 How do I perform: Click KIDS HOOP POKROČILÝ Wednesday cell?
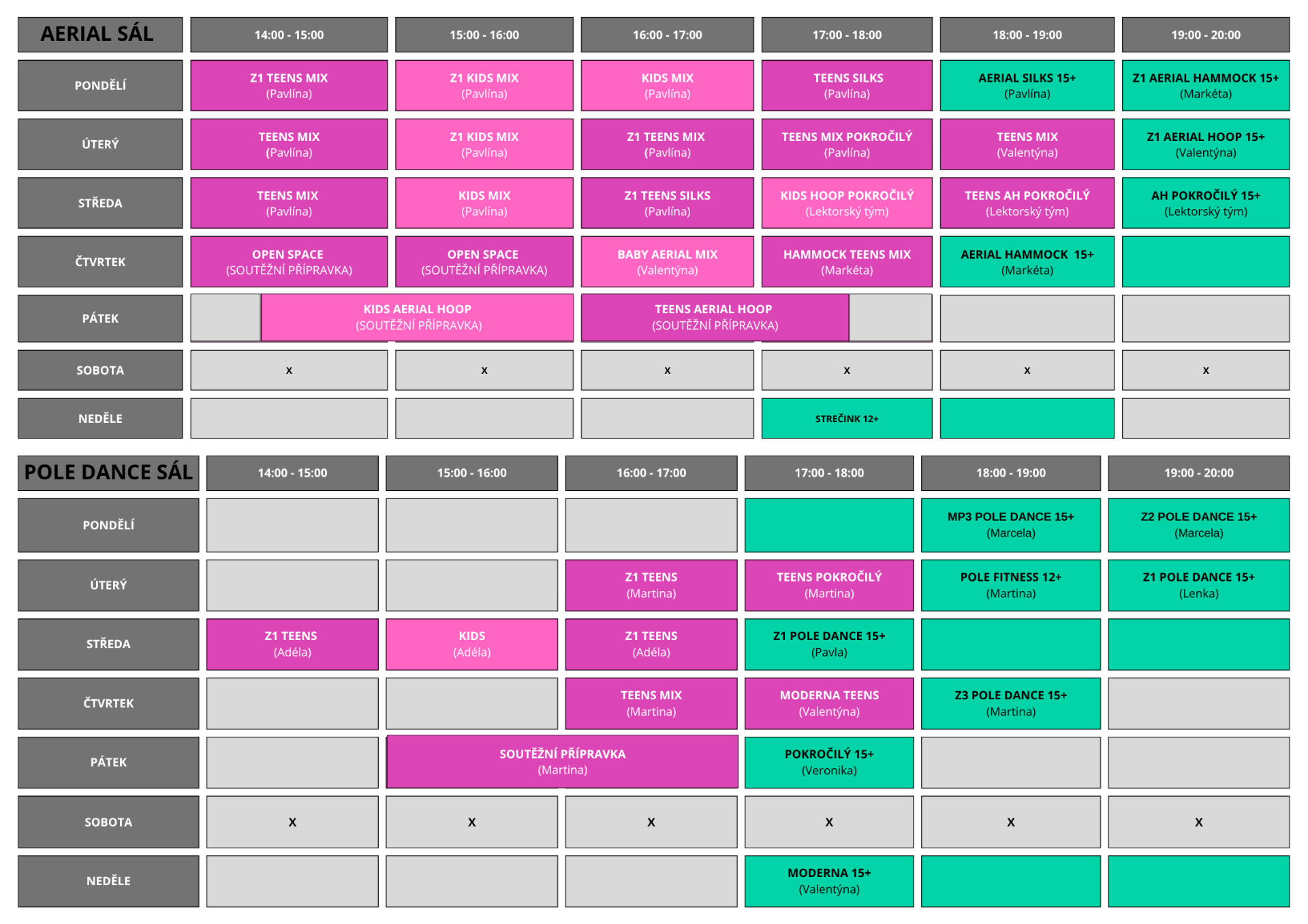pyautogui.click(x=847, y=203)
